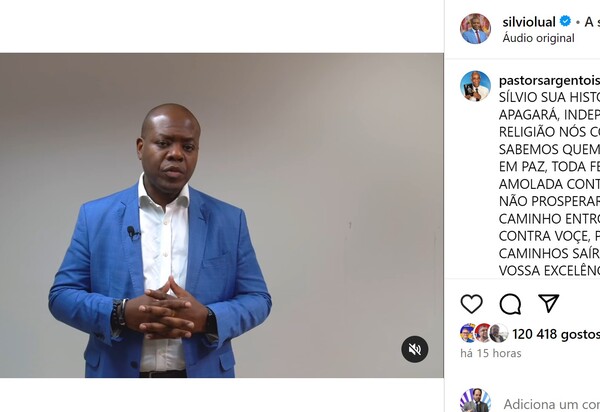Click the middle liker avatar with red cap
600x412 pixels.
[483, 333]
